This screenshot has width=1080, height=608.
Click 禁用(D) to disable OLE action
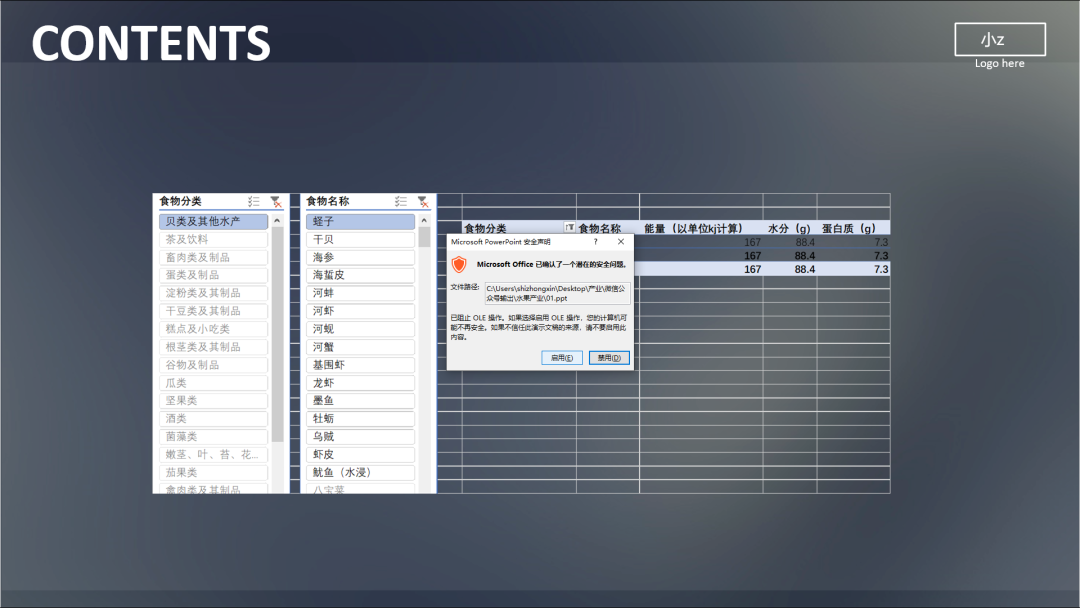point(608,357)
